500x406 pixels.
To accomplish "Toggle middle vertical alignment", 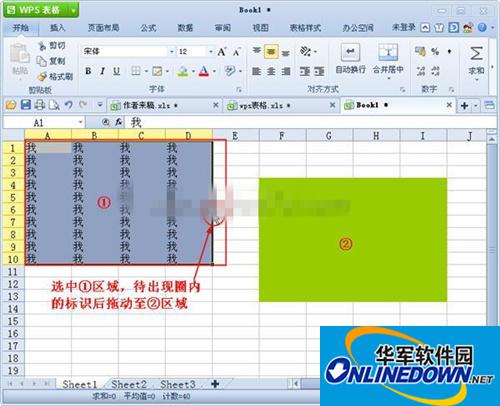I will point(271,52).
